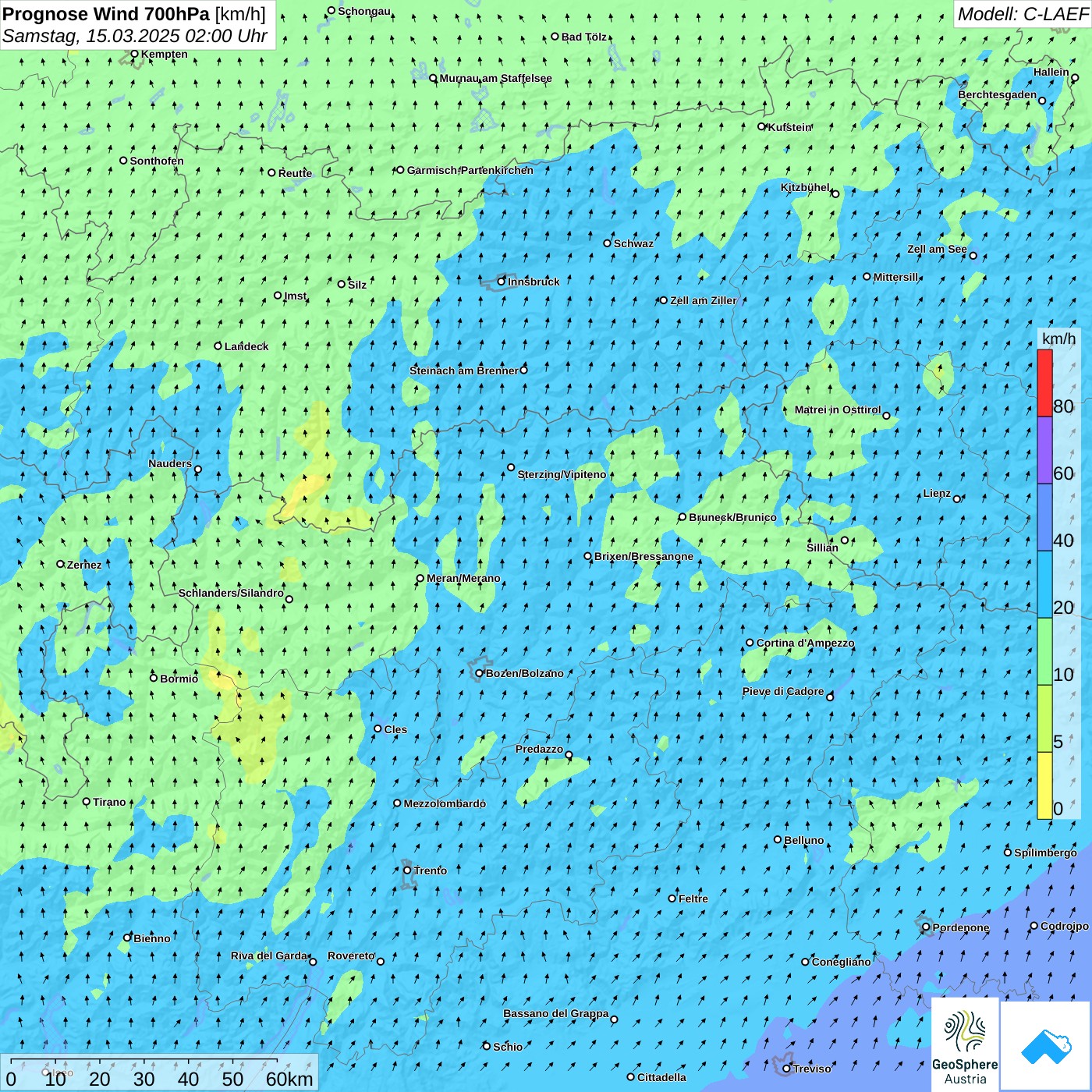The width and height of the screenshot is (1092, 1092).
Task: Click the Bozen/Bolzano city marker
Action: [480, 673]
